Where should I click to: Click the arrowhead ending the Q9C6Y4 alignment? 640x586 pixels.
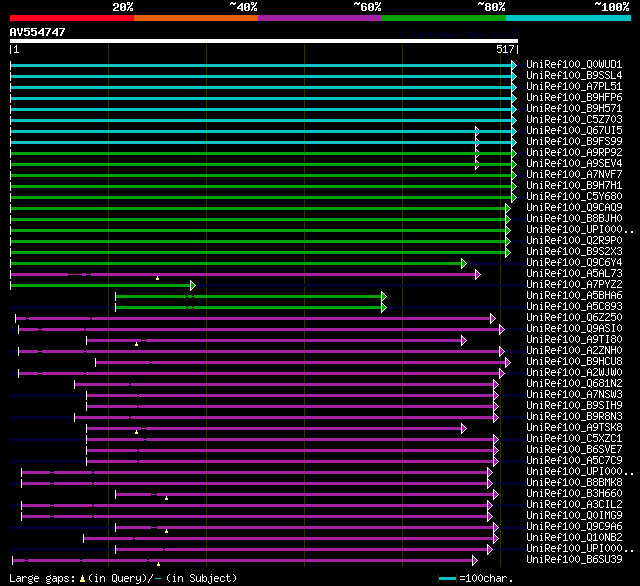[x=464, y=263]
